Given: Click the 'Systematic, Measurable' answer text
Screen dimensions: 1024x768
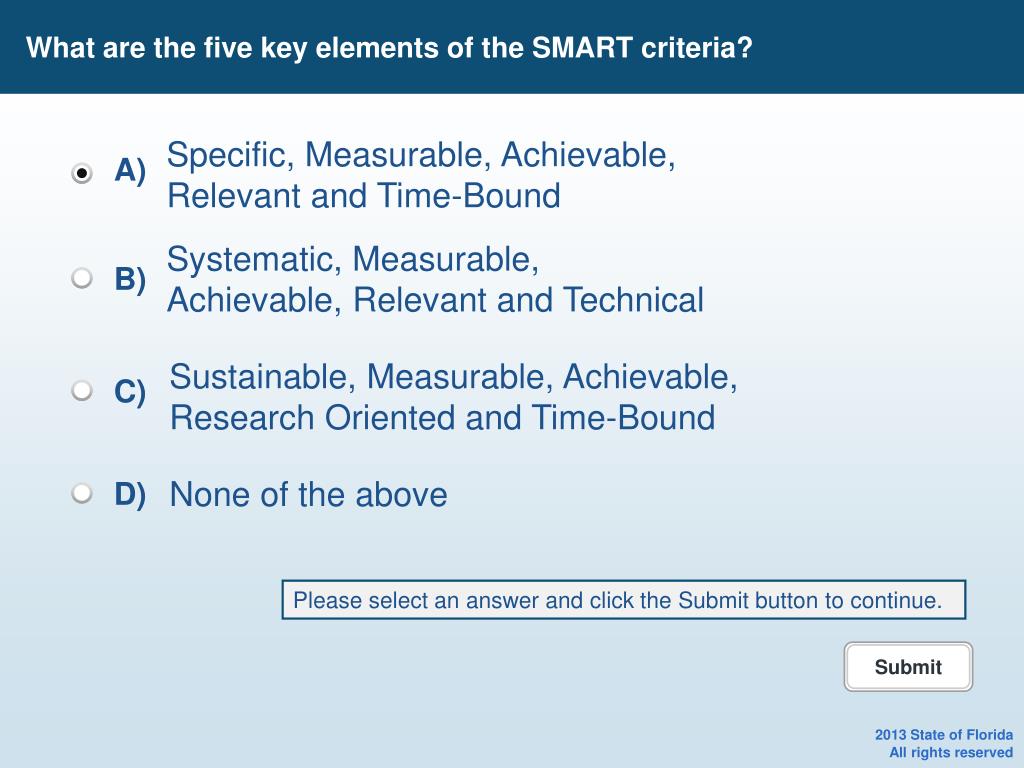Looking at the screenshot, I should tap(353, 260).
